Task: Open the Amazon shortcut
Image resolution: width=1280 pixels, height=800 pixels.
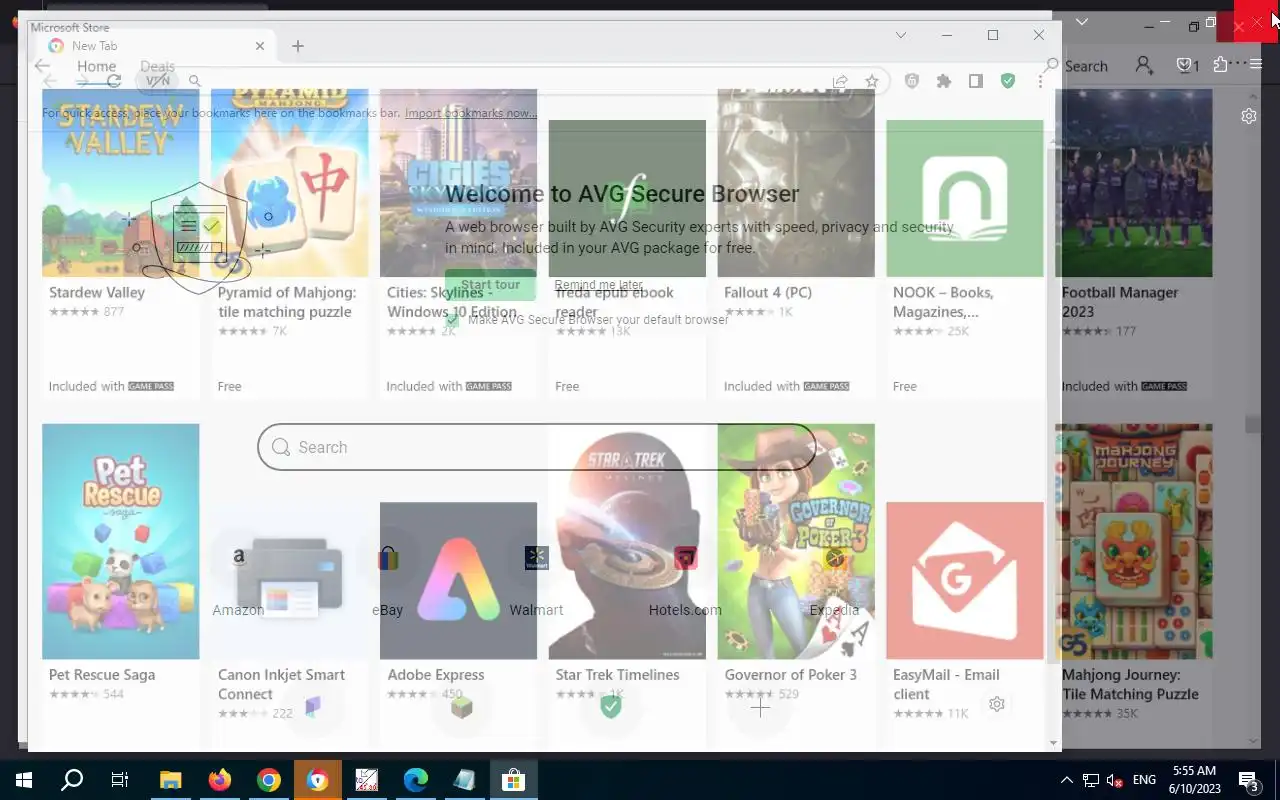Action: click(238, 575)
